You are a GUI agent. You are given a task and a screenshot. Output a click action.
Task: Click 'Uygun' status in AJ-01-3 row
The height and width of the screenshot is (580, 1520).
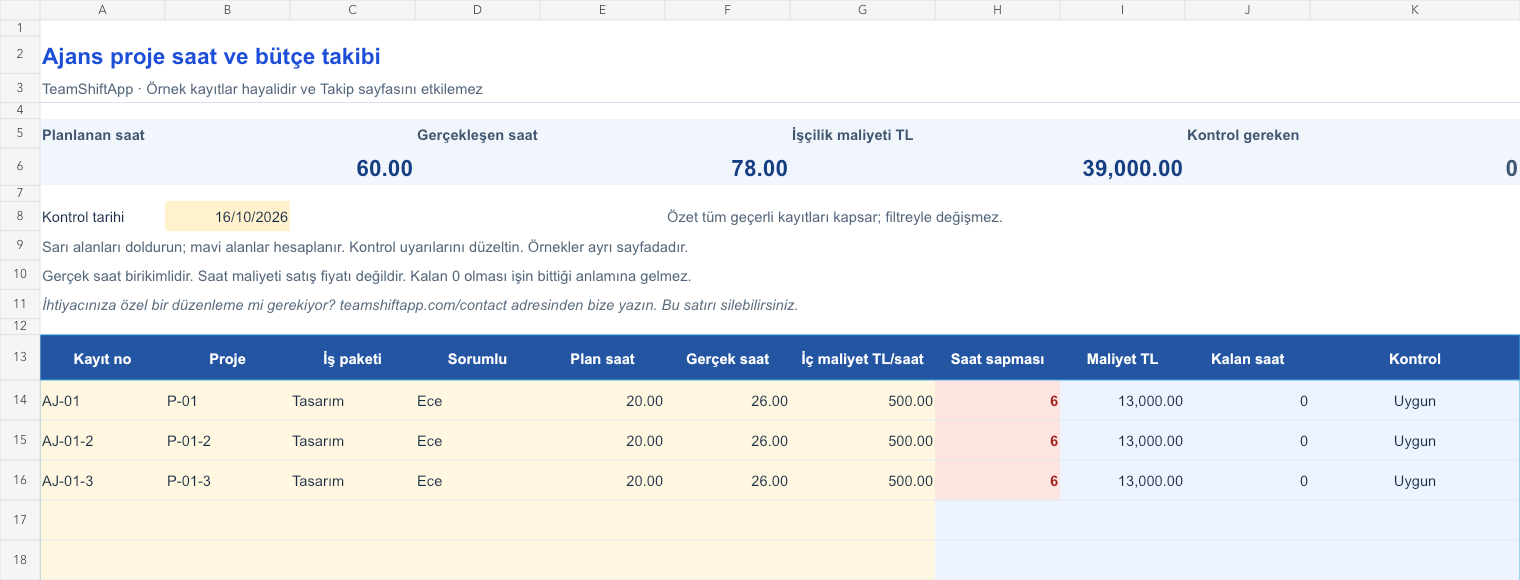pos(1415,481)
